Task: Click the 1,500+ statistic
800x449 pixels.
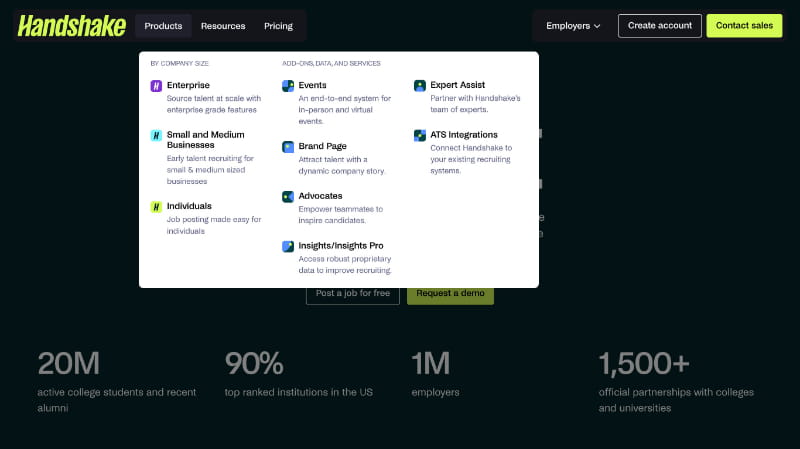Action: point(644,363)
